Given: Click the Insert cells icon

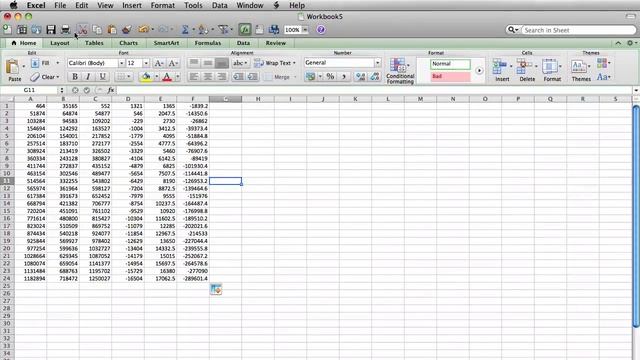Looking at the screenshot, I should (500, 66).
